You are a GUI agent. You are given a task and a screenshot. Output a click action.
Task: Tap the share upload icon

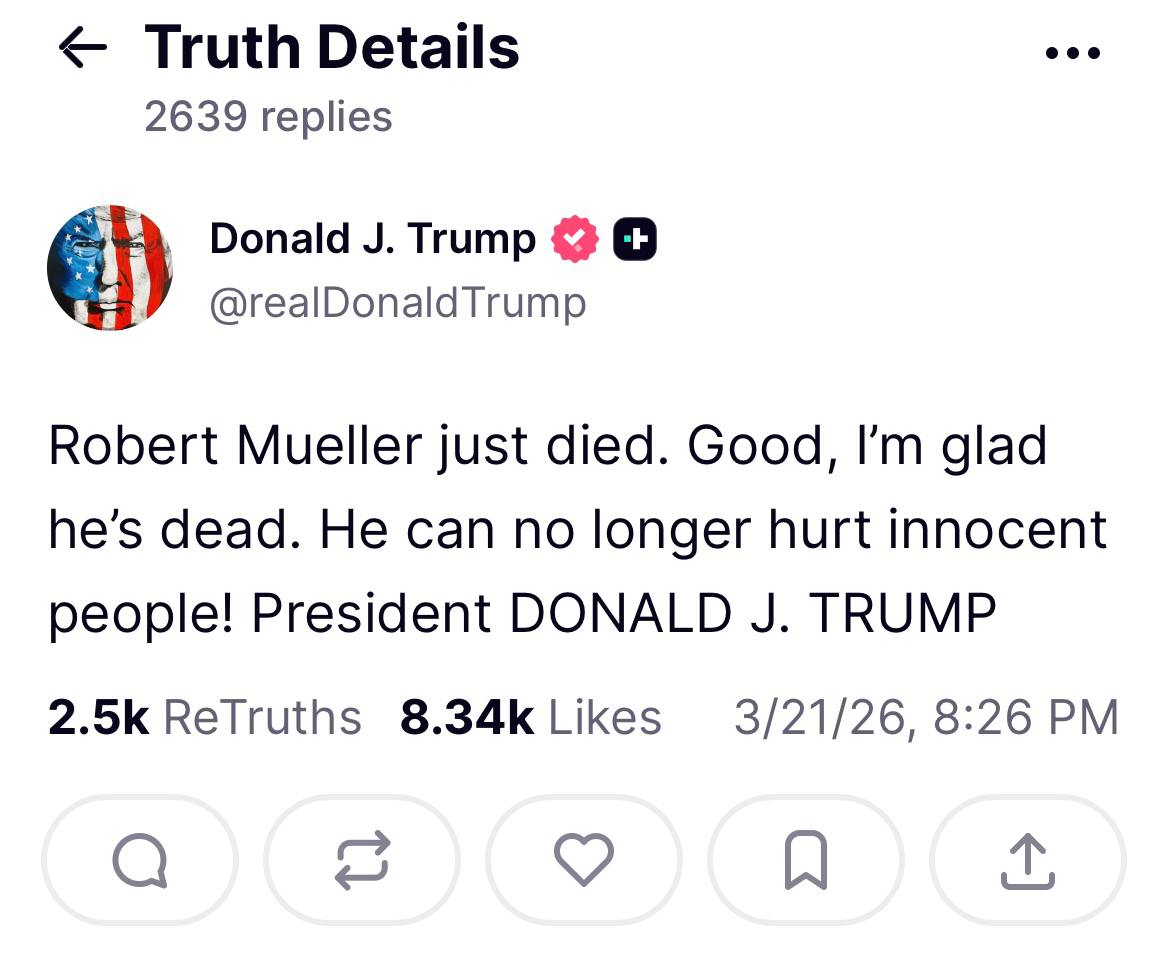pos(1027,860)
